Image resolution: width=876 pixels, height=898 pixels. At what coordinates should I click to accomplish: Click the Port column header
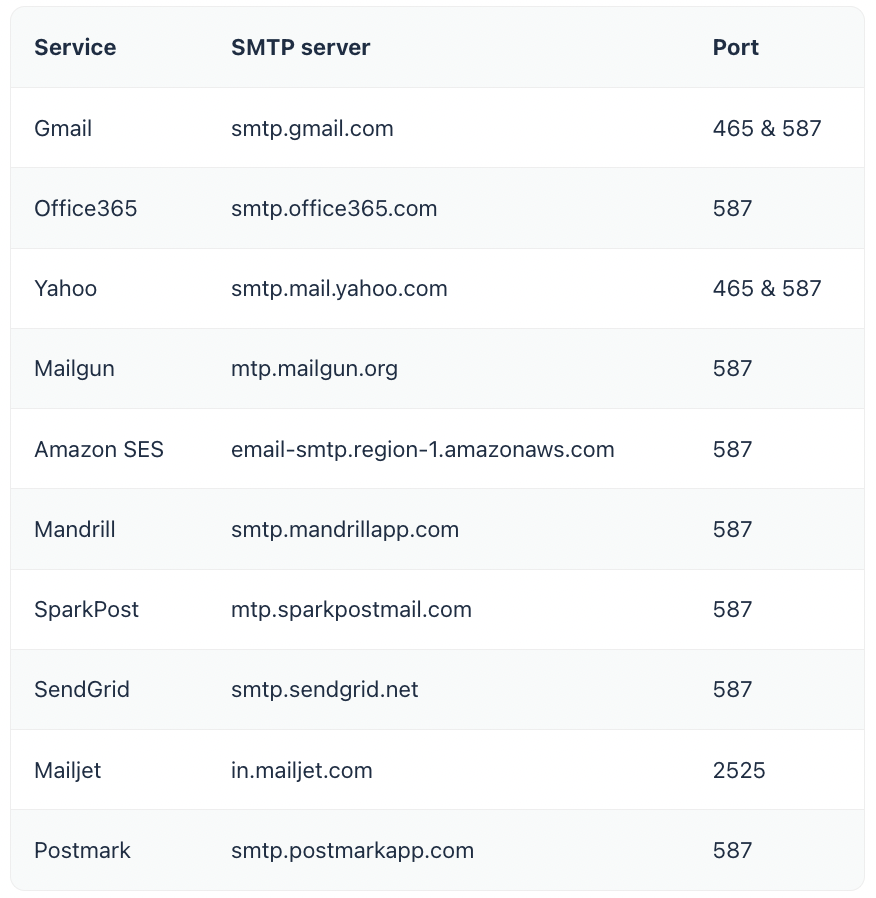[x=736, y=48]
